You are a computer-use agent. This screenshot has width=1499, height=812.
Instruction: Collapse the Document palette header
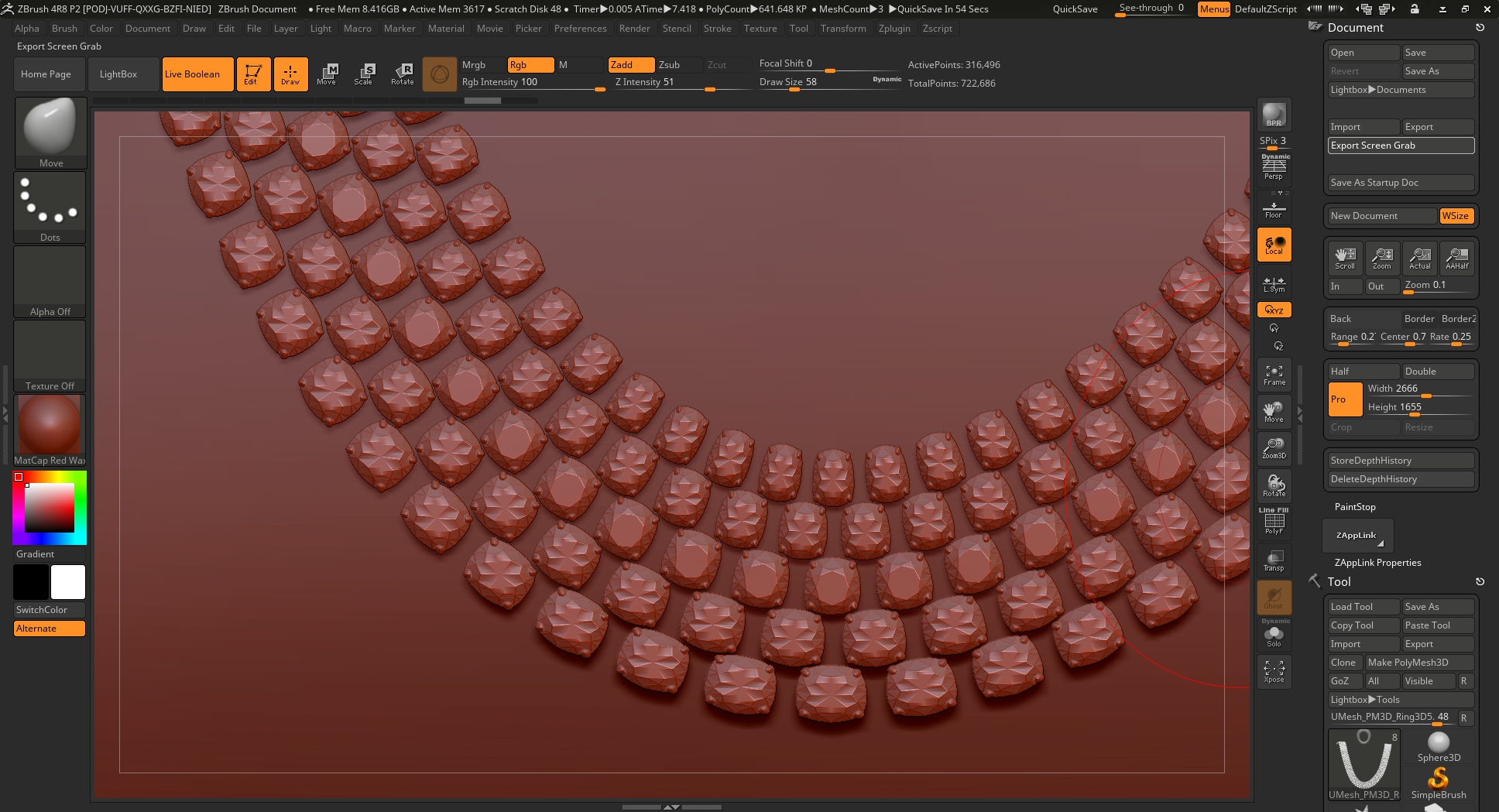tap(1355, 28)
